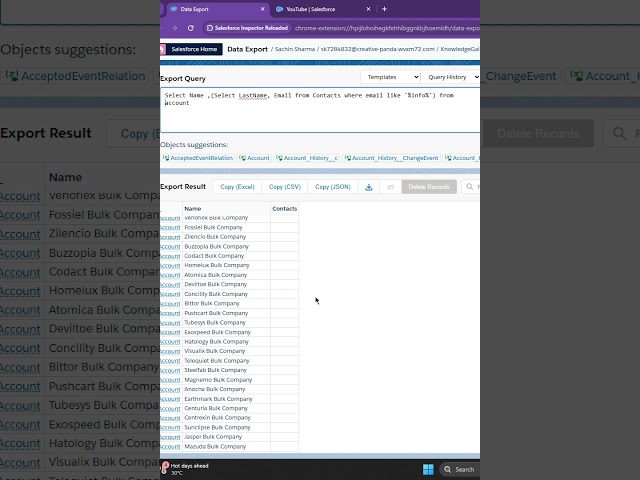Open a new browser tab with plus
The width and height of the screenshot is (640, 480).
point(384,9)
